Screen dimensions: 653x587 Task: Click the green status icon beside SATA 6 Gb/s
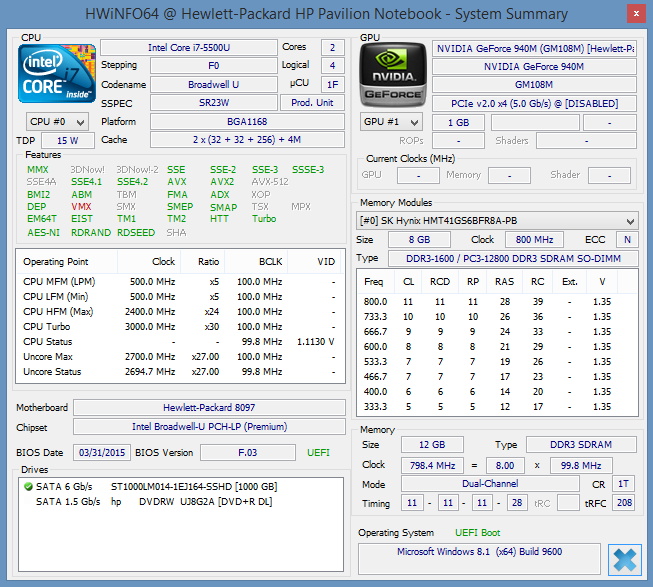point(28,487)
